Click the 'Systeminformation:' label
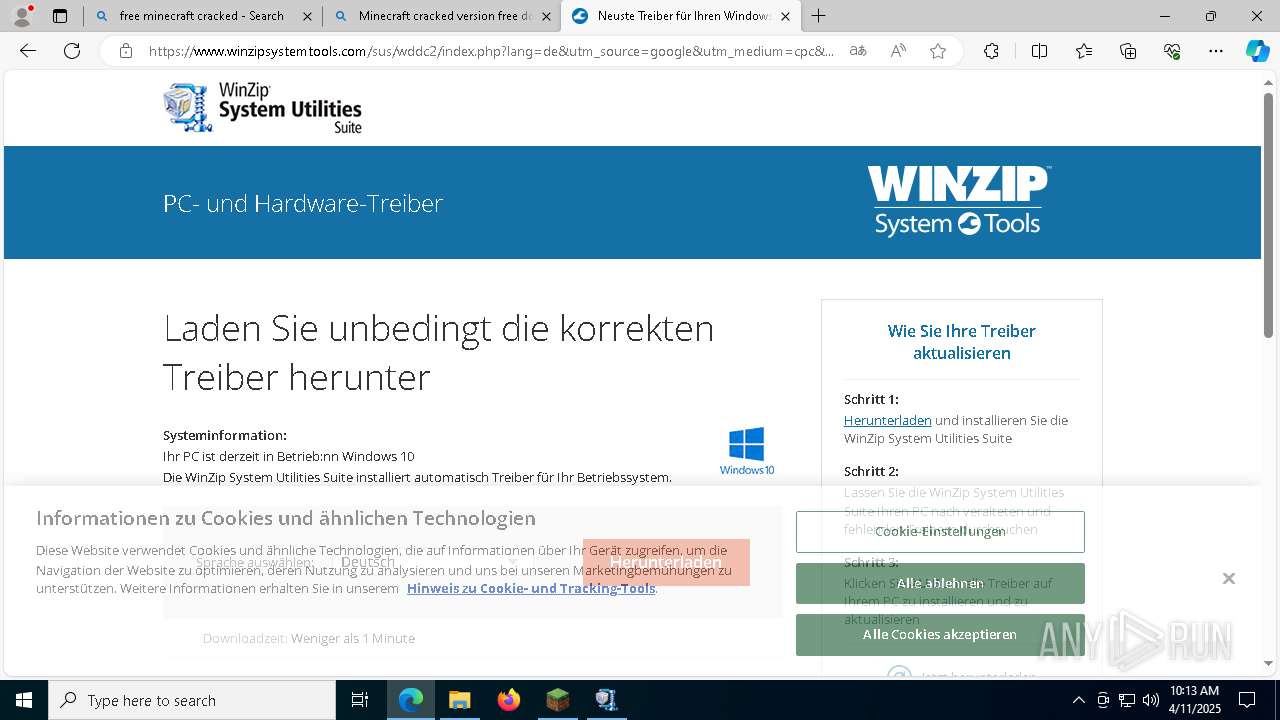 pyautogui.click(x=225, y=435)
